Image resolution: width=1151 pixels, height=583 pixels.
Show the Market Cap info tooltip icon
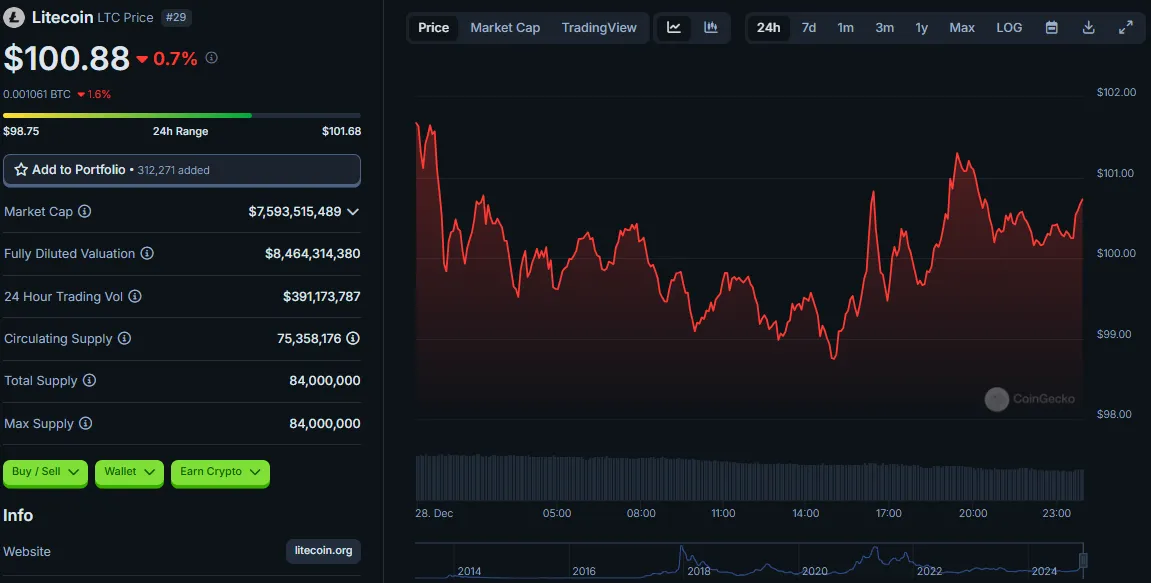point(84,211)
